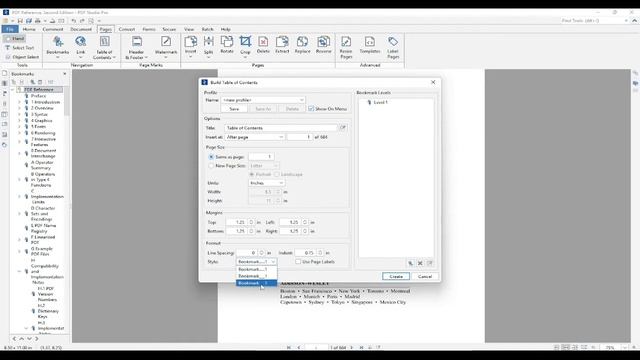Toggle the Show On Menu checkbox

[311, 109]
